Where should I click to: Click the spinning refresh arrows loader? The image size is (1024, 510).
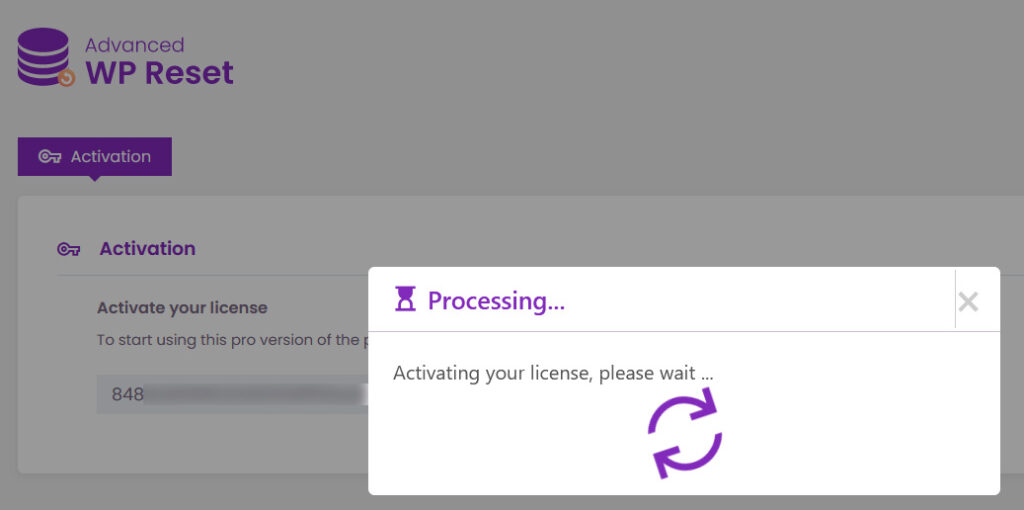click(x=684, y=432)
